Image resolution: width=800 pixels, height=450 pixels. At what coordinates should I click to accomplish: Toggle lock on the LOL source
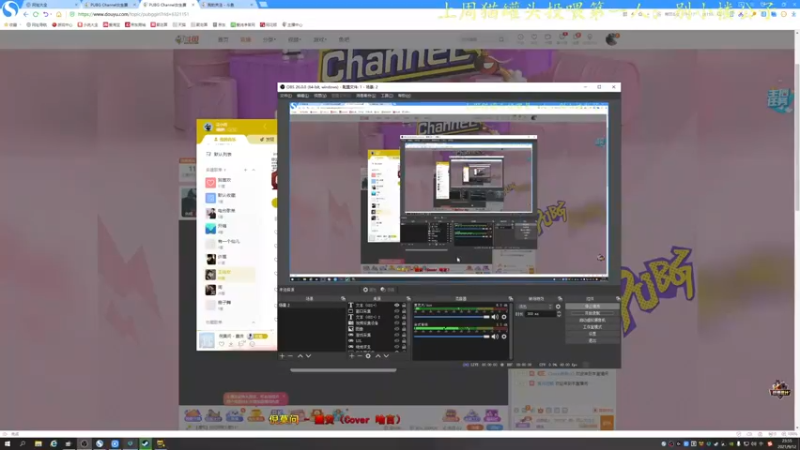(404, 341)
